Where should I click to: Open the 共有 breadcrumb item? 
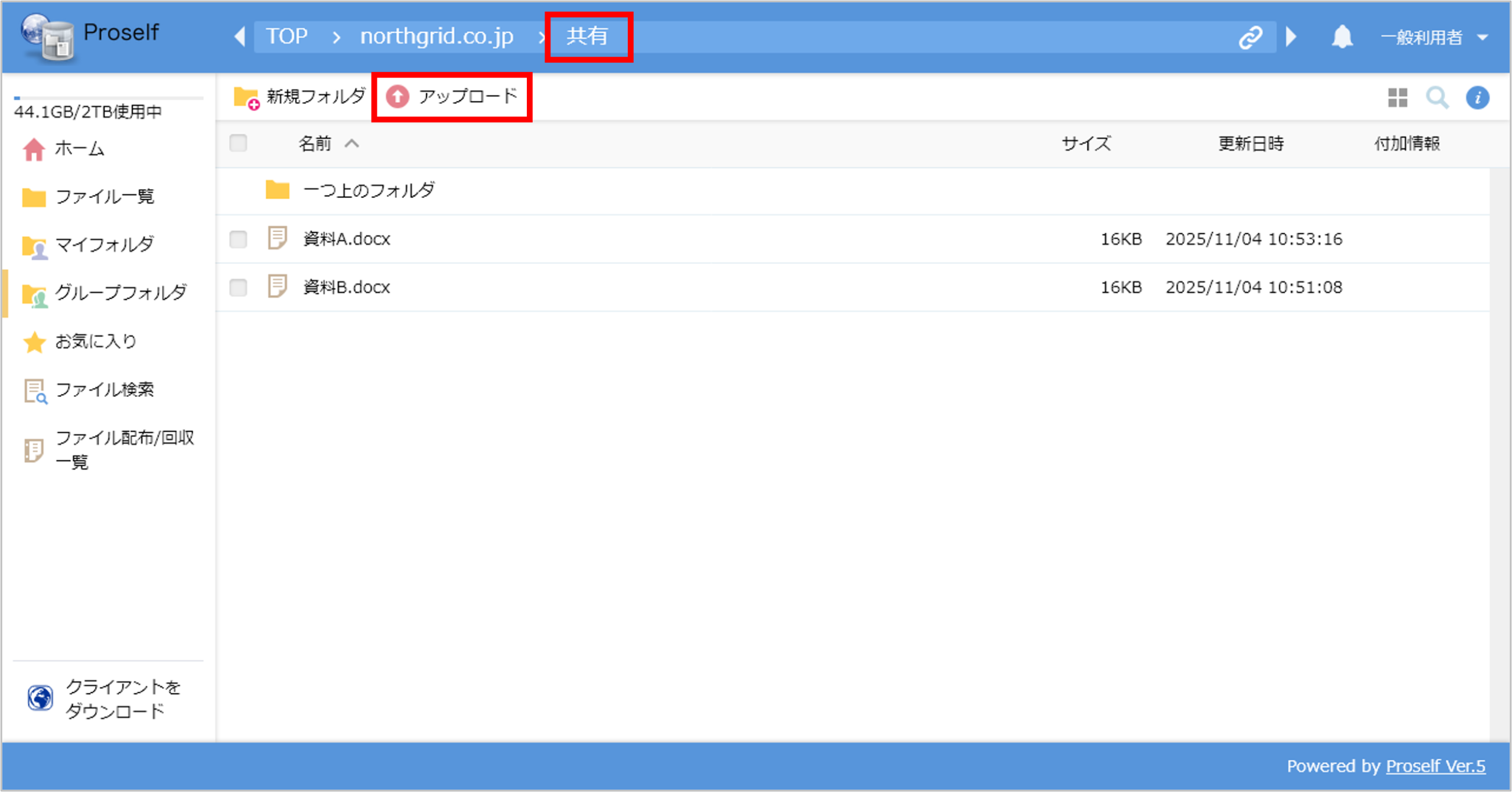click(589, 36)
